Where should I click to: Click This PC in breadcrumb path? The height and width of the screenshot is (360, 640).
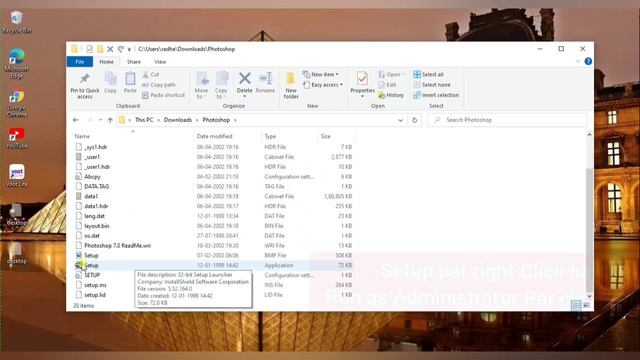(x=144, y=120)
